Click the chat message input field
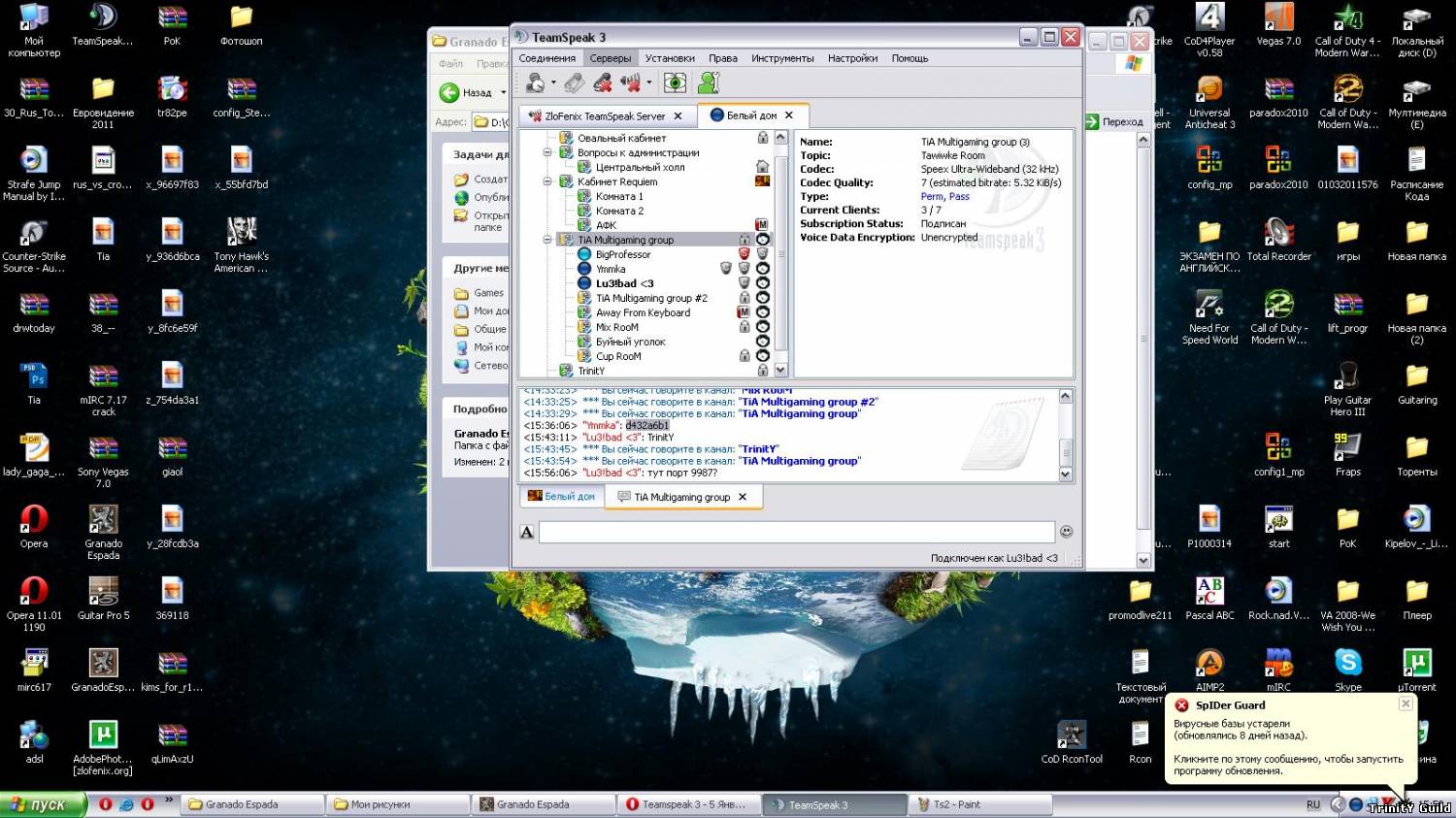This screenshot has width=1456, height=818. [x=796, y=532]
